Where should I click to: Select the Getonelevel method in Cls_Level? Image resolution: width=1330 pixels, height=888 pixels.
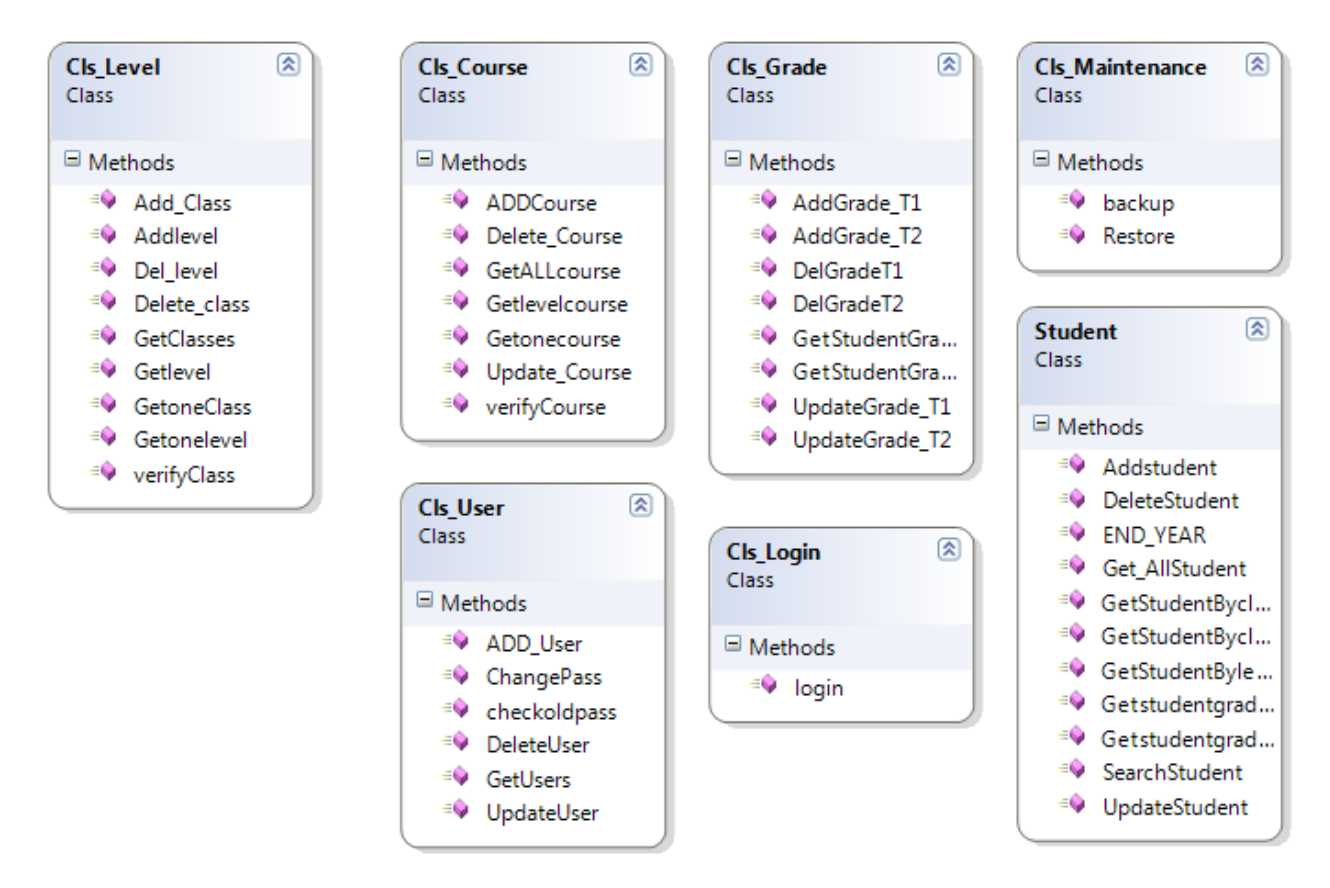tap(191, 440)
